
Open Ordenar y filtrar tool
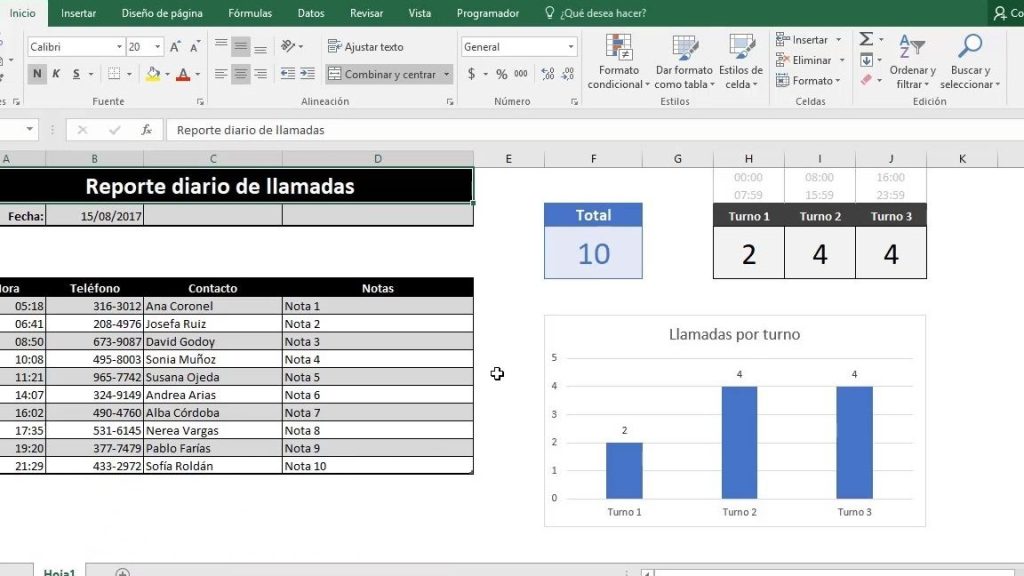coord(912,50)
